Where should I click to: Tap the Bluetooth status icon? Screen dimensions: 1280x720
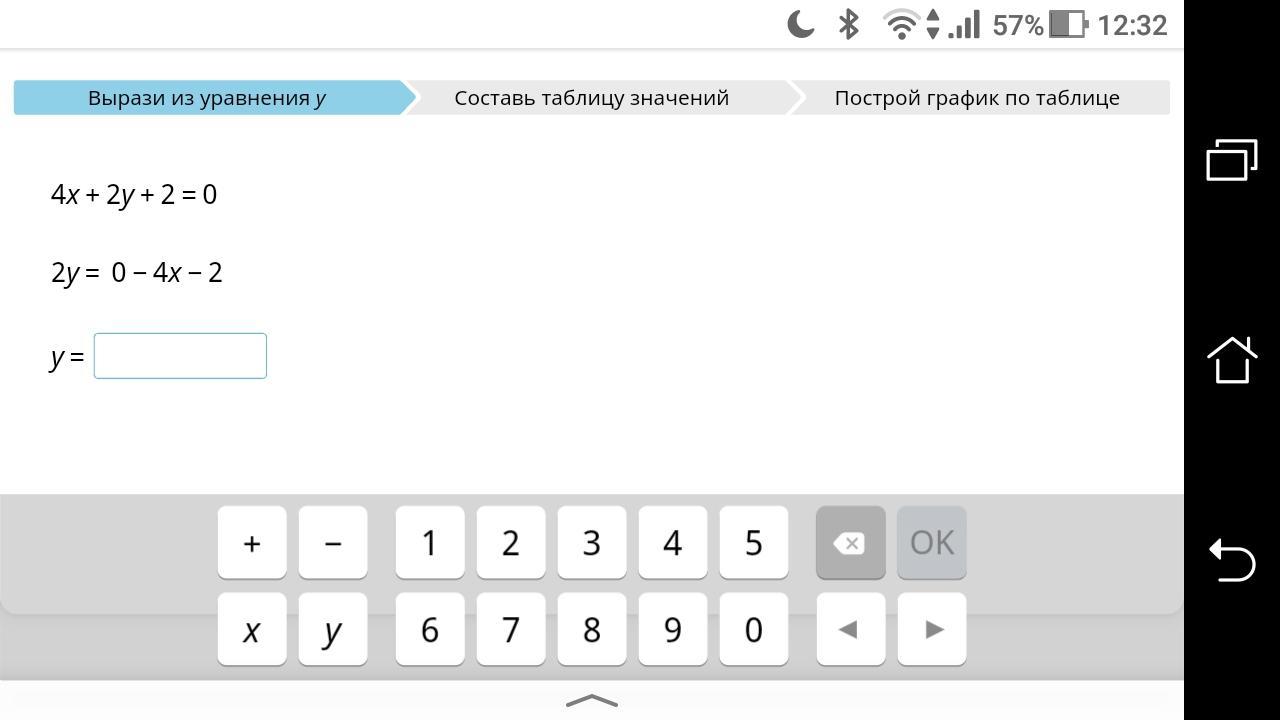(x=848, y=24)
